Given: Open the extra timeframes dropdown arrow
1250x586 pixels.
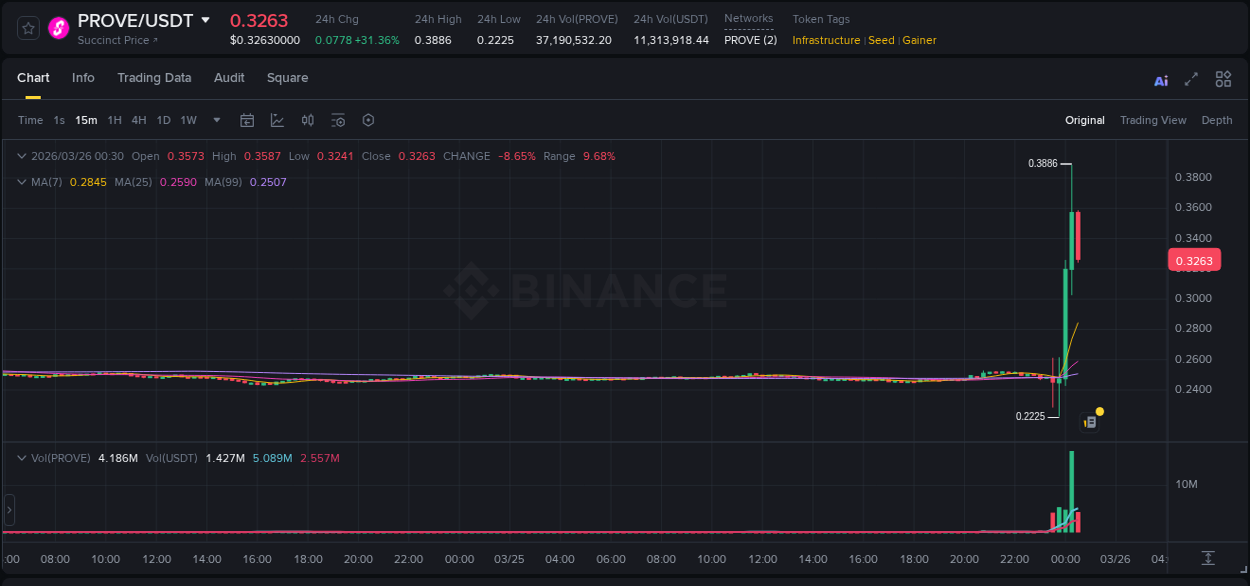Looking at the screenshot, I should pyautogui.click(x=216, y=120).
